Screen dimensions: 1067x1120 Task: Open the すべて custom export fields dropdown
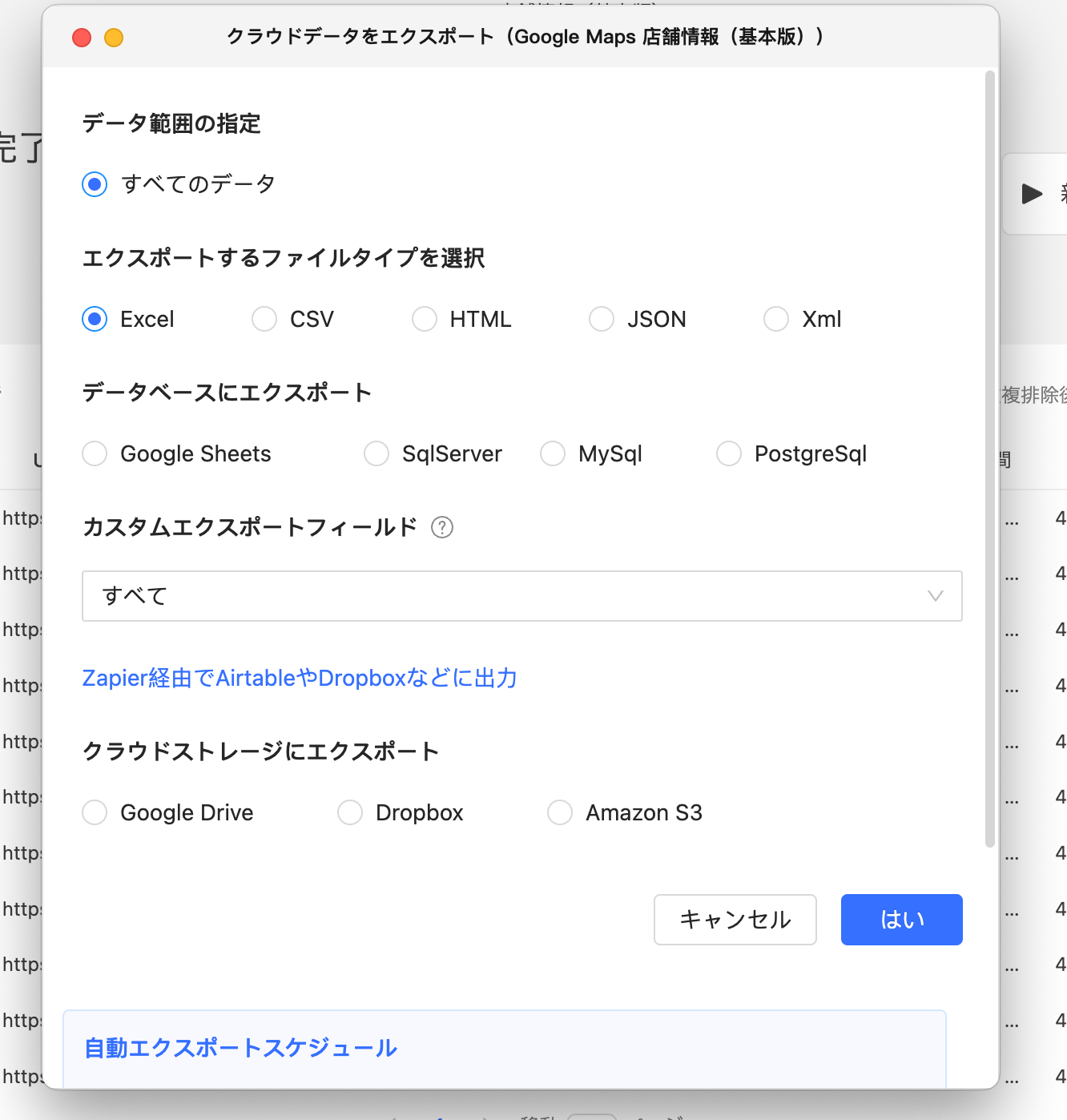click(522, 596)
